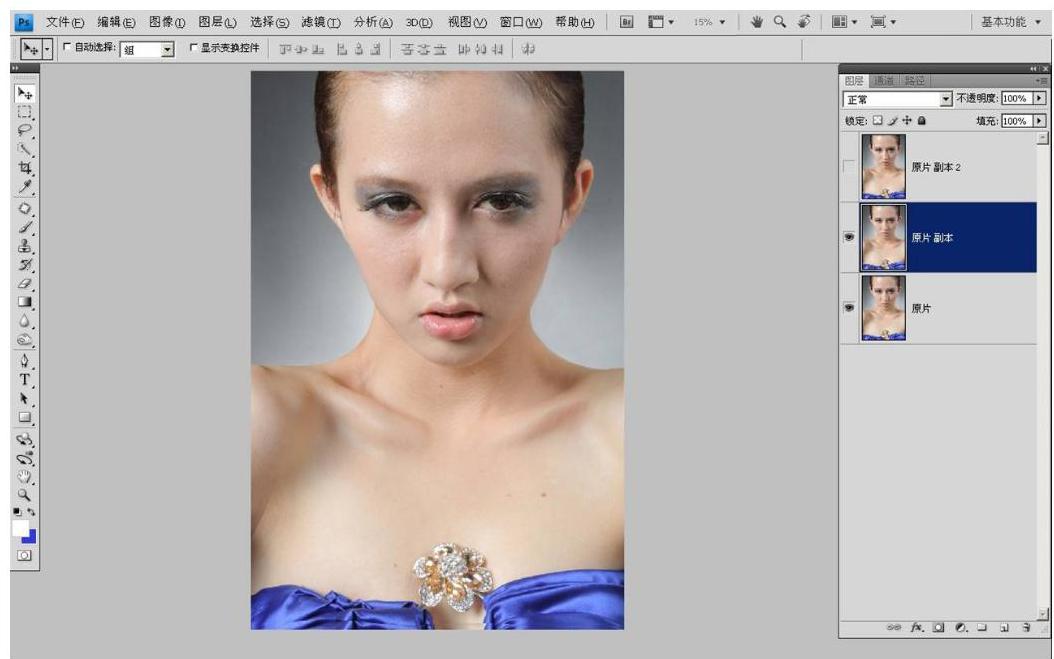Select the Clone Stamp tool
The image size is (1054, 659).
pyautogui.click(x=25, y=246)
